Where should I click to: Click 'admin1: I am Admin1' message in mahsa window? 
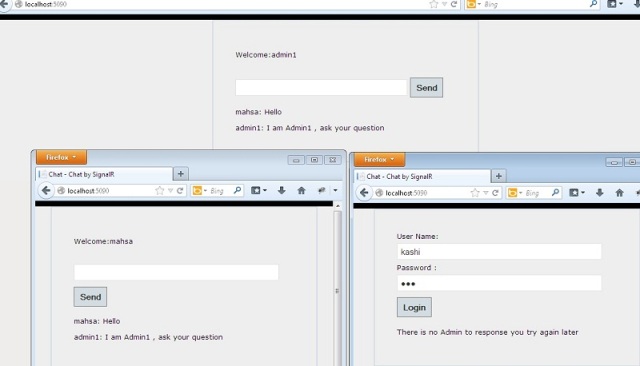pyautogui.click(x=148, y=337)
